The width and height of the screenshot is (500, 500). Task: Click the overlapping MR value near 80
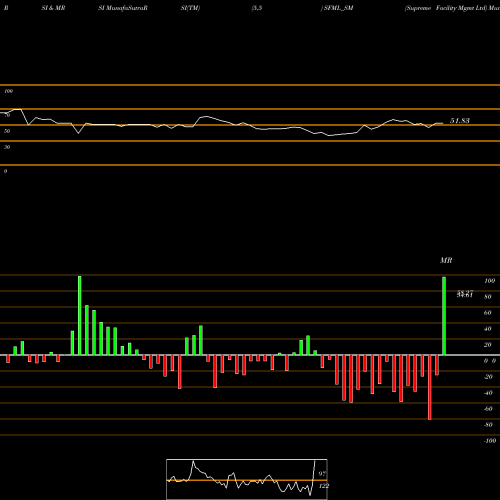point(465,294)
